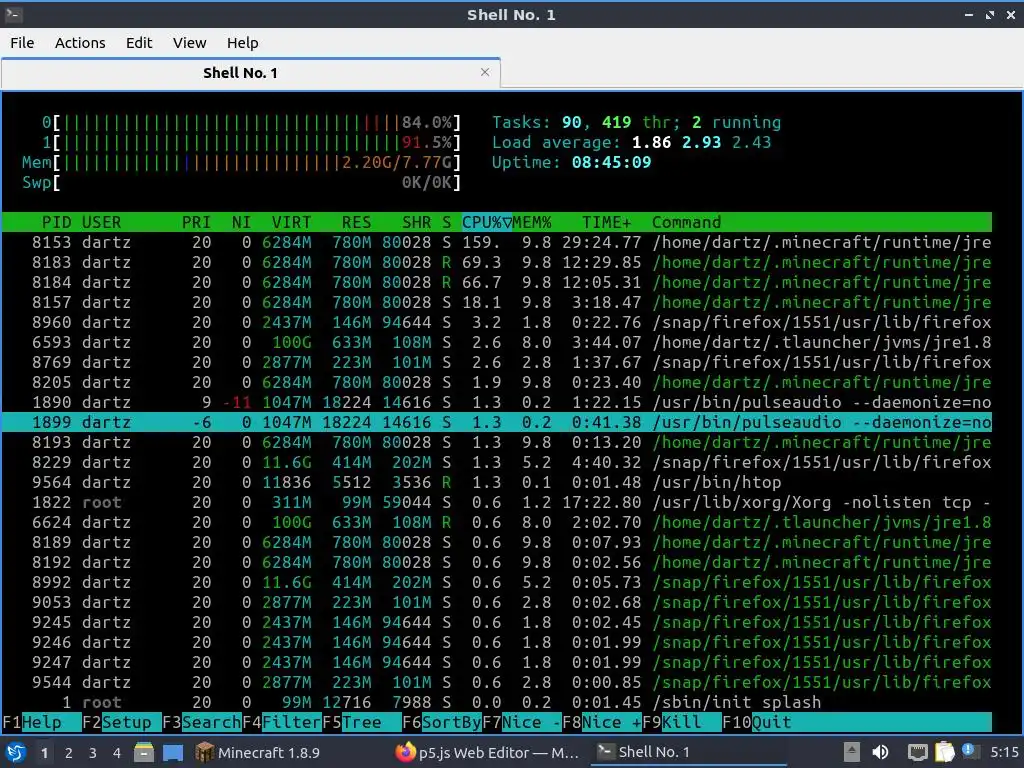
Task: Click the F7 Nice - button
Action: 522,722
